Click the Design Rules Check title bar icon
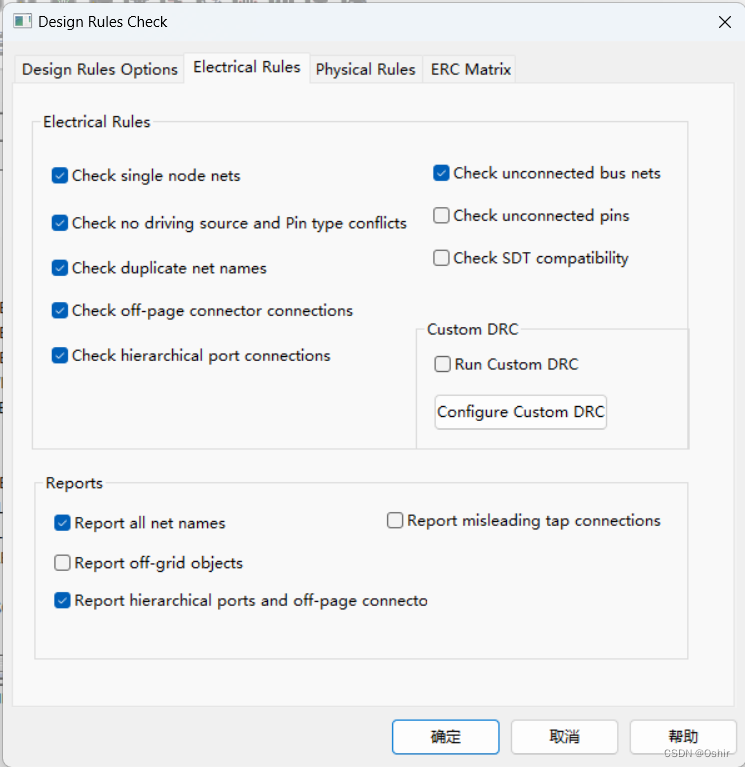This screenshot has height=767, width=745. click(x=22, y=21)
